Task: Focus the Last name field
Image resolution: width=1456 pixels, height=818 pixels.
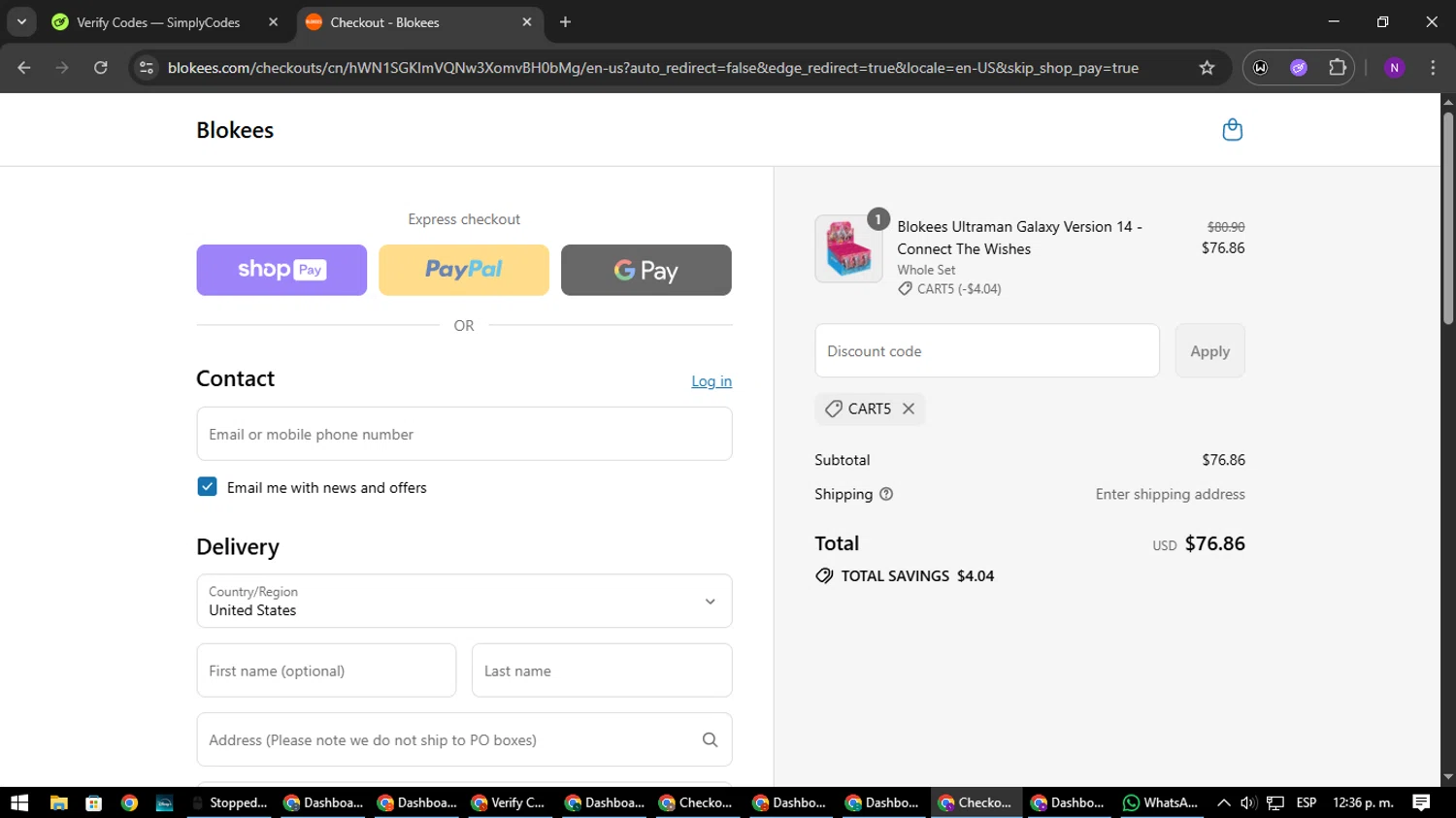Action: pyautogui.click(x=602, y=671)
